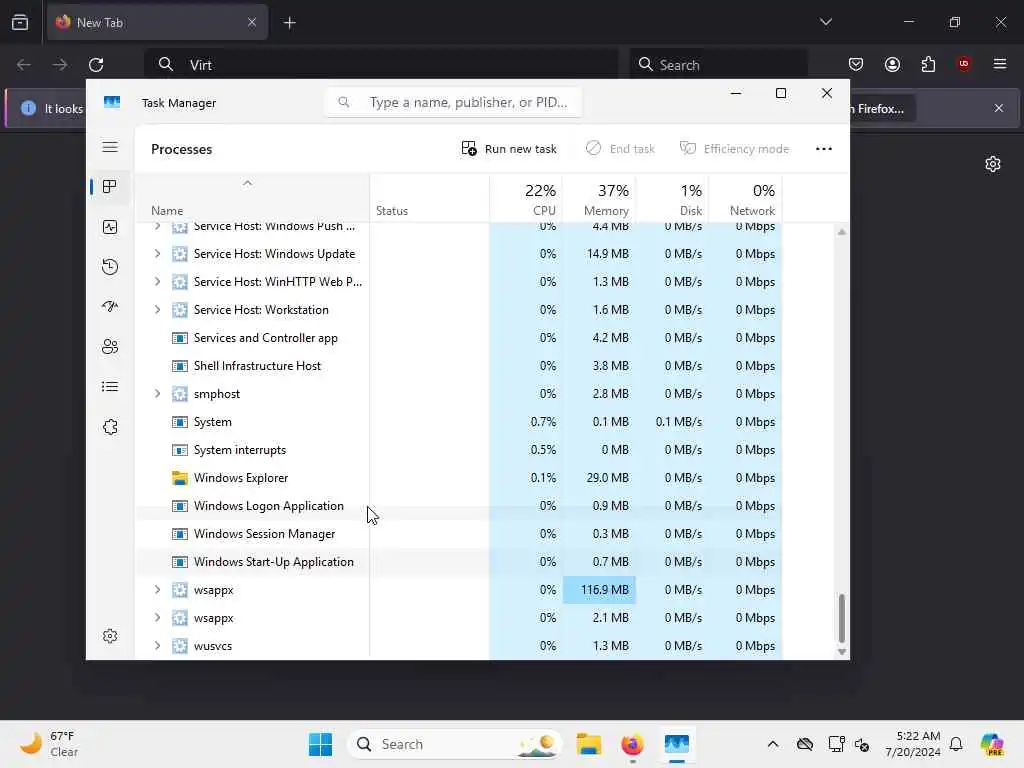Viewport: 1024px width, 768px height.
Task: Select Services and Controller app process
Action: [458, 338]
